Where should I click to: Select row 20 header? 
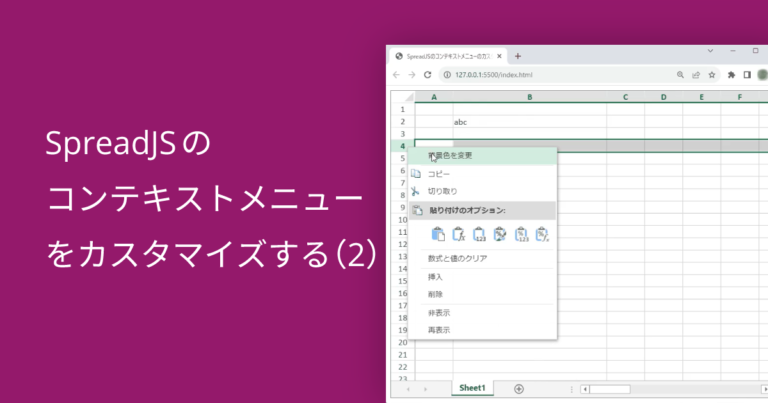click(x=403, y=342)
